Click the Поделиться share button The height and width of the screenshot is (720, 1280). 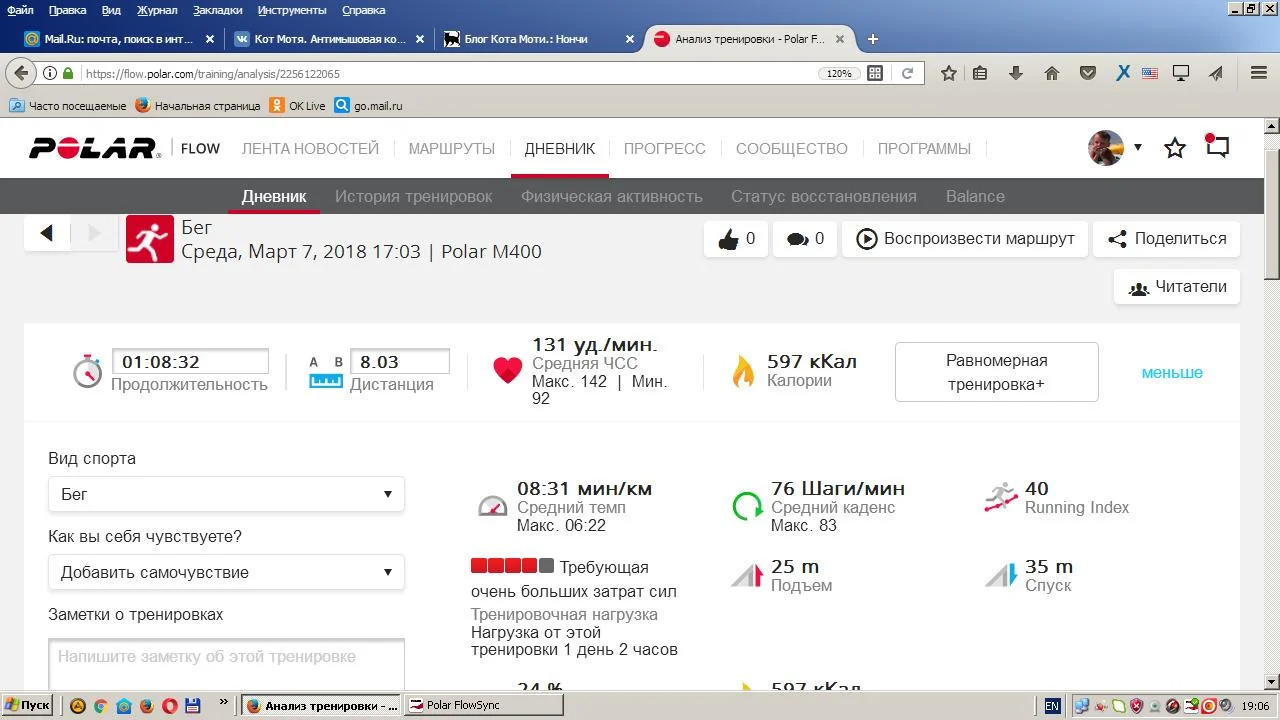(1166, 239)
